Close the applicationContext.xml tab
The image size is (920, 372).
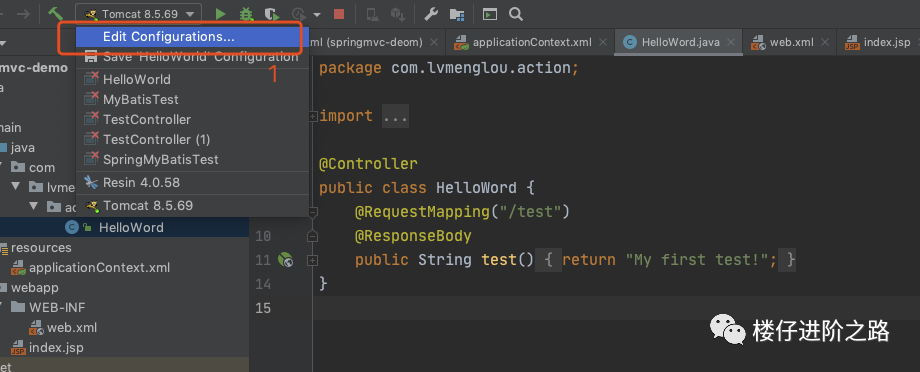click(603, 42)
